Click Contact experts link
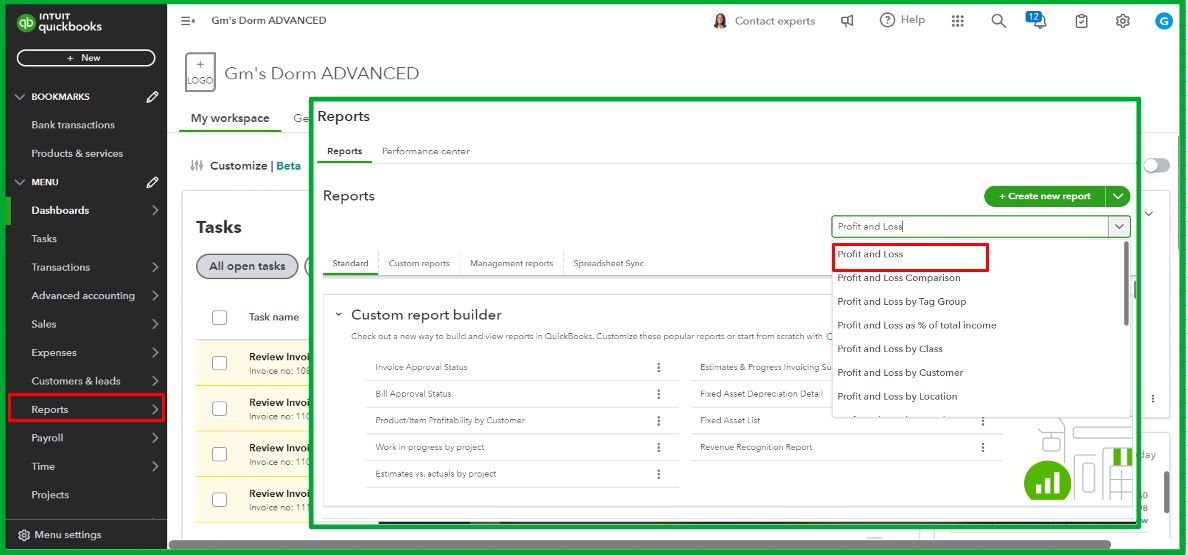Image resolution: width=1188 pixels, height=555 pixels. click(774, 21)
